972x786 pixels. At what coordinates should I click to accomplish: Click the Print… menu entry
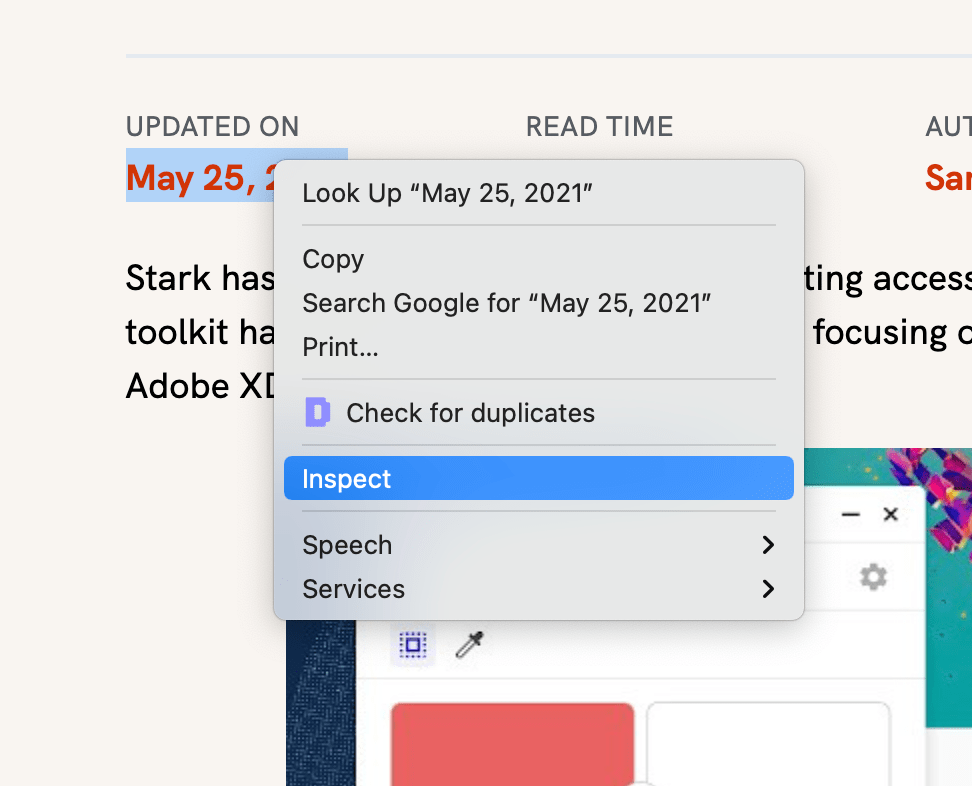340,347
